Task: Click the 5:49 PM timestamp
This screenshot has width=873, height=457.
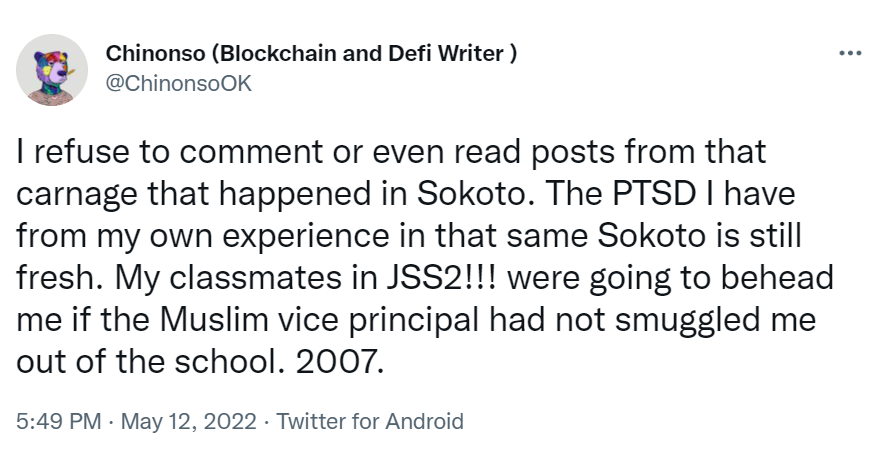Action: click(x=58, y=421)
